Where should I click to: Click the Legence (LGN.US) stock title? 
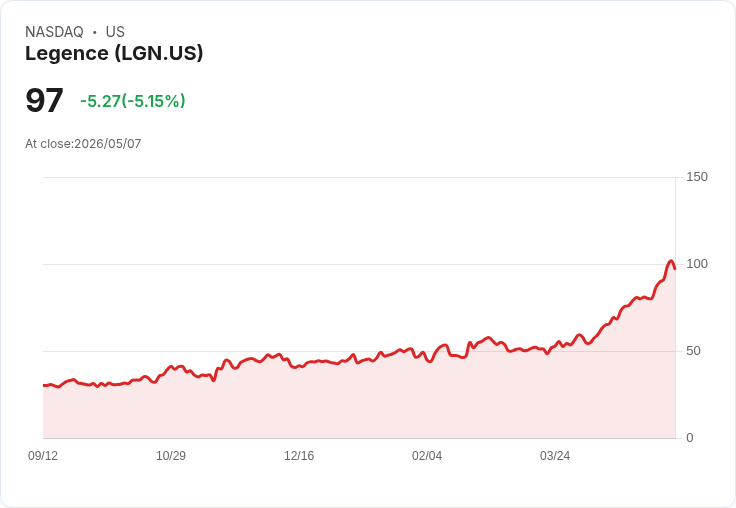(114, 54)
